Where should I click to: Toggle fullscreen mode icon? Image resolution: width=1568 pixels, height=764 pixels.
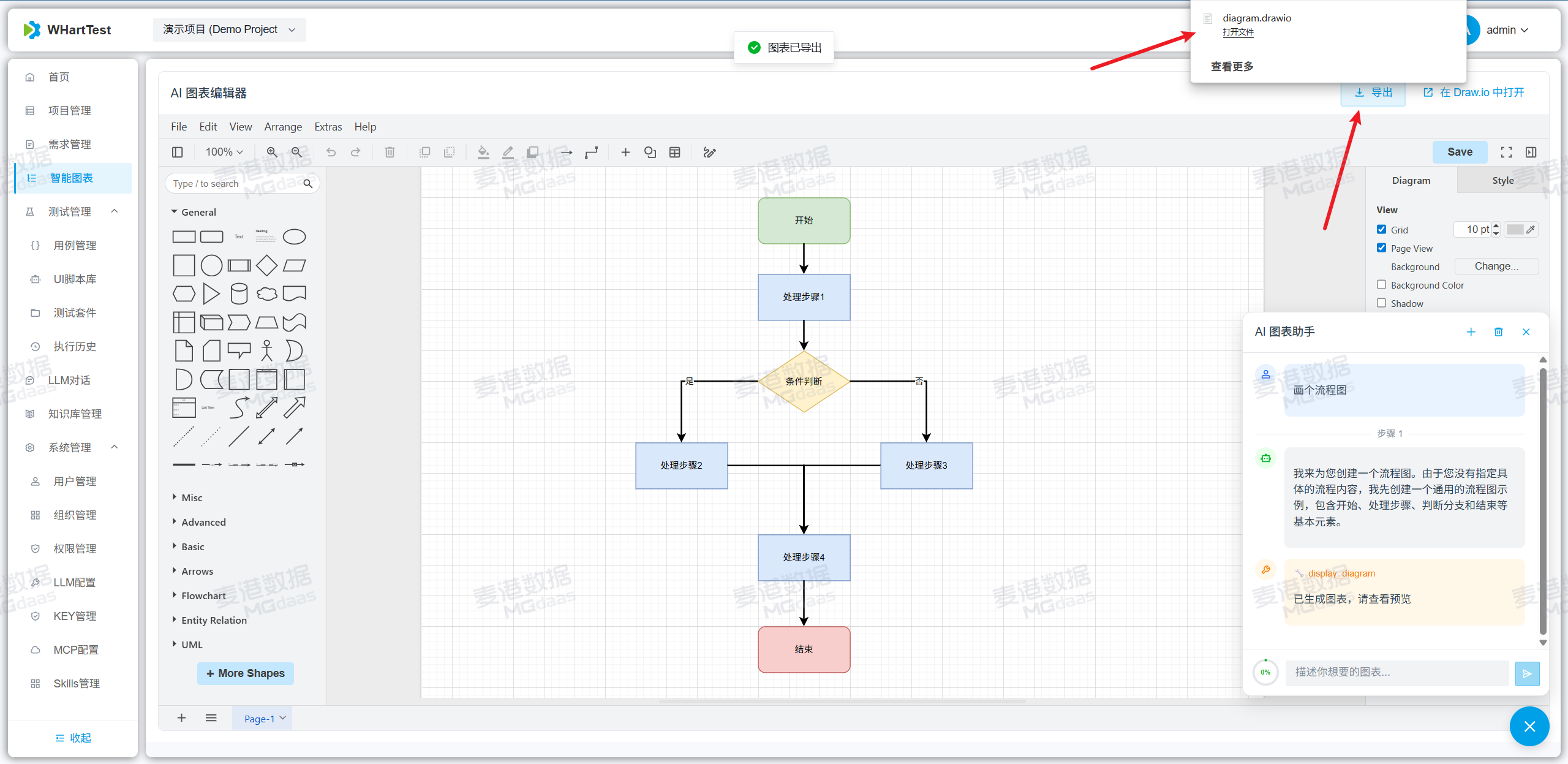tap(1506, 152)
